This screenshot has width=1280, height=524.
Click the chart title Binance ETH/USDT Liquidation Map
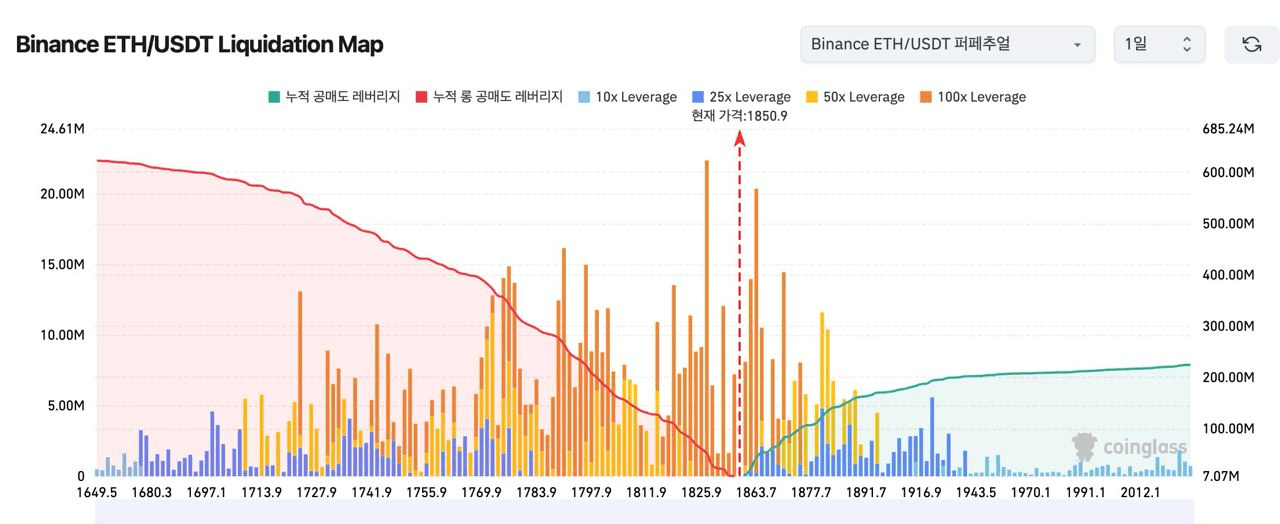(x=199, y=44)
